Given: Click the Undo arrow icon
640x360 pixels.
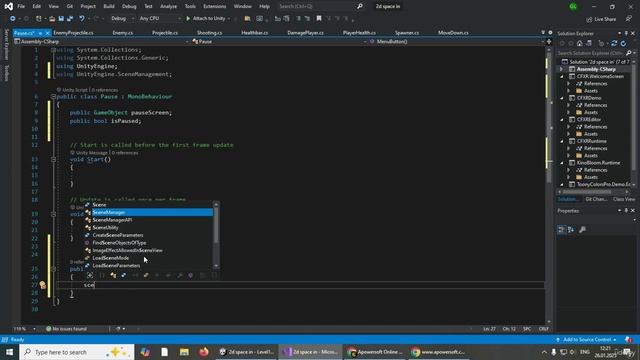Looking at the screenshot, I should coord(82,19).
